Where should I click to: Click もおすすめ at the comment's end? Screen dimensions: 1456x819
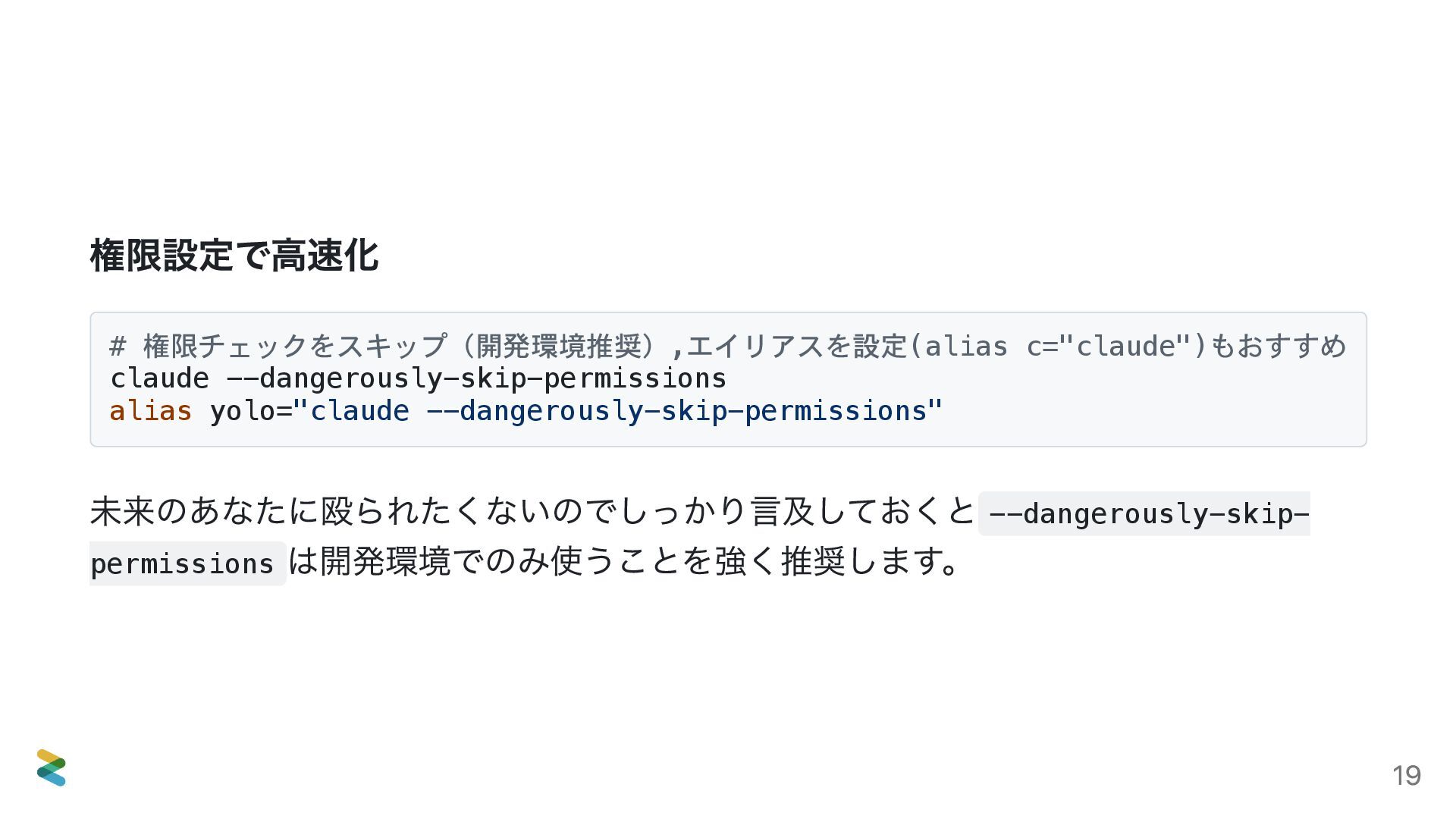click(1279, 347)
